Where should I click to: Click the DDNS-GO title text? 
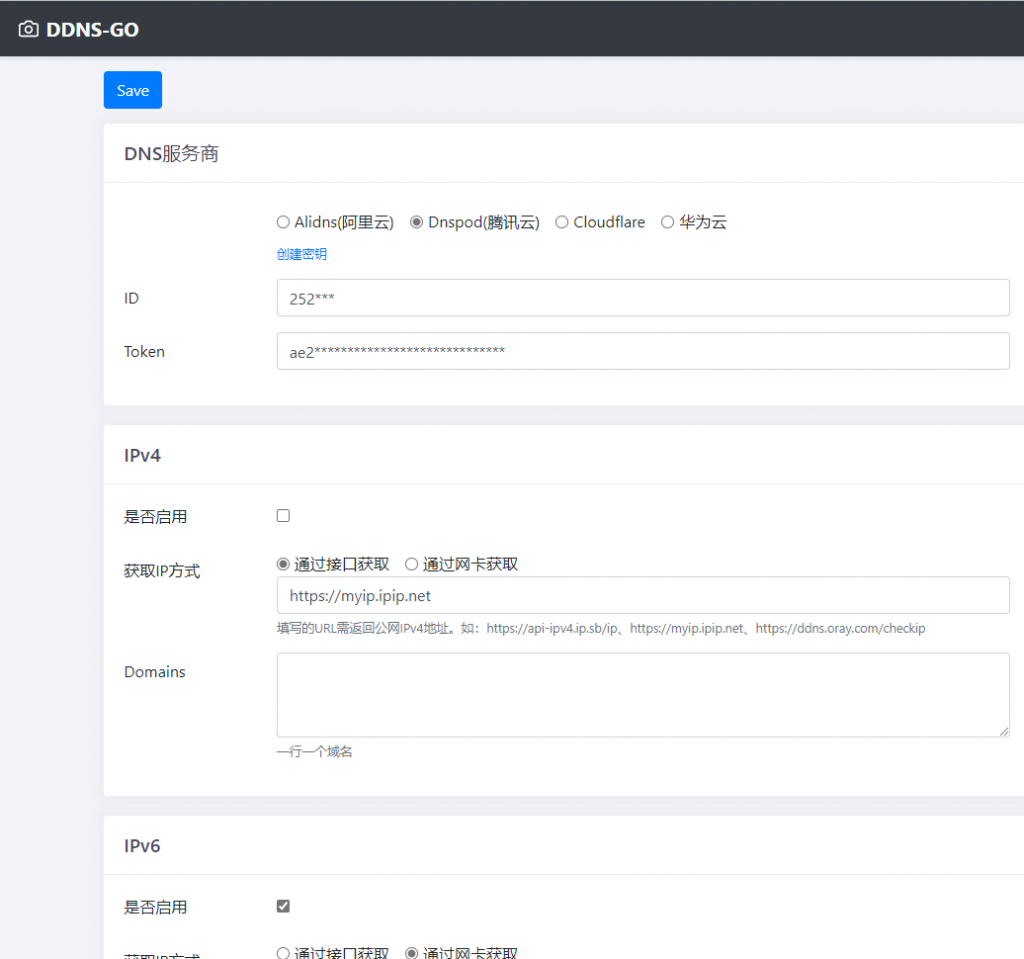[92, 29]
